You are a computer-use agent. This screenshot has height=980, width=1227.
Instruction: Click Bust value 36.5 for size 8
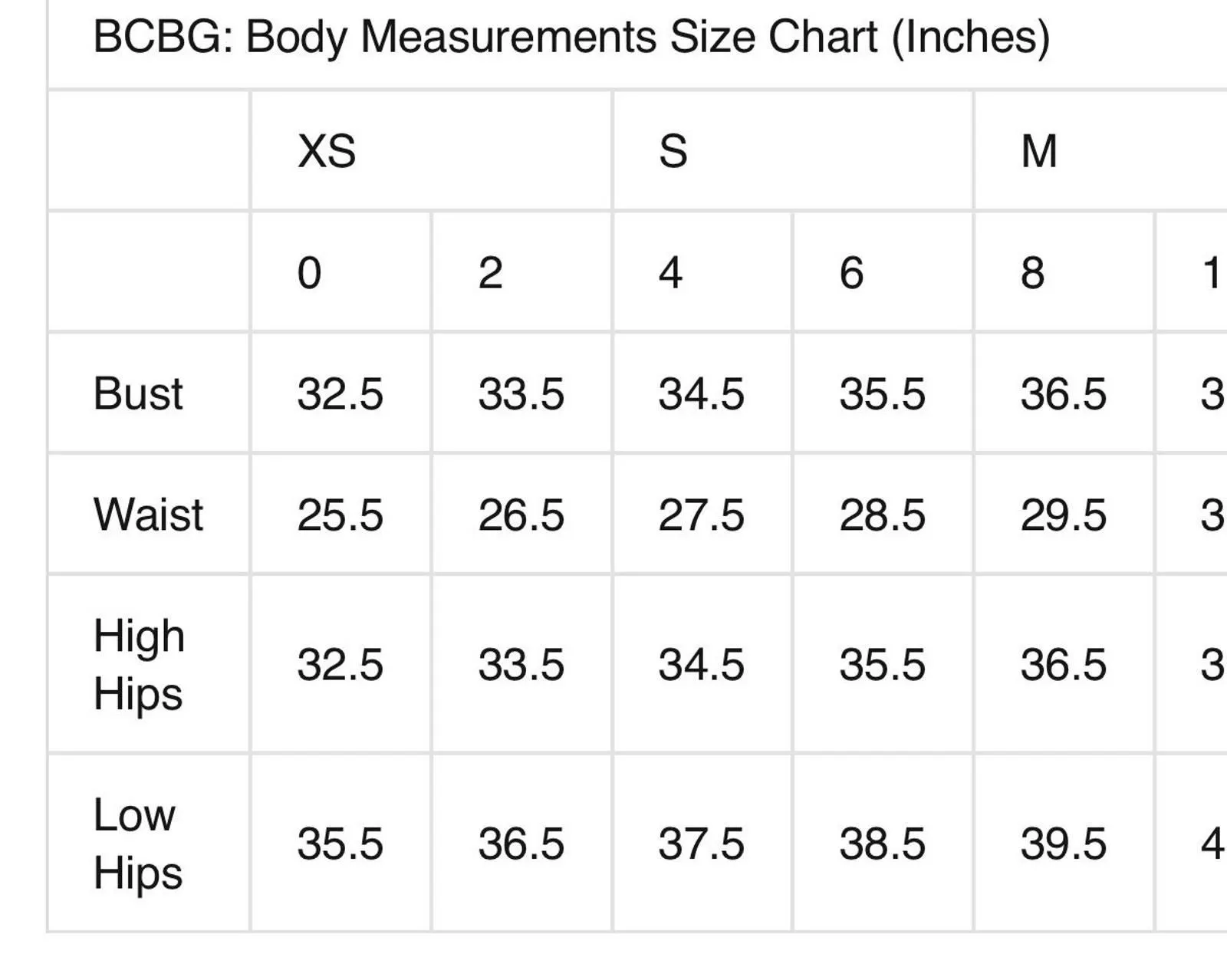click(x=1064, y=393)
